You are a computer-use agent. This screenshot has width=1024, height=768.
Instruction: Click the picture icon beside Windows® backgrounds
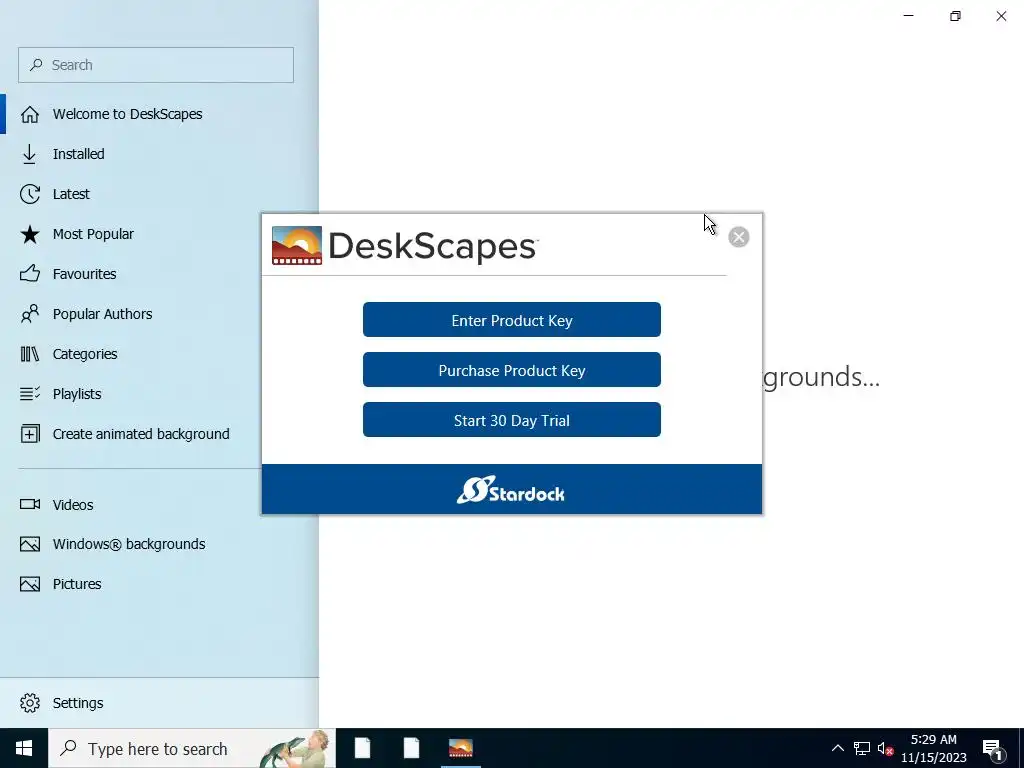(x=29, y=544)
